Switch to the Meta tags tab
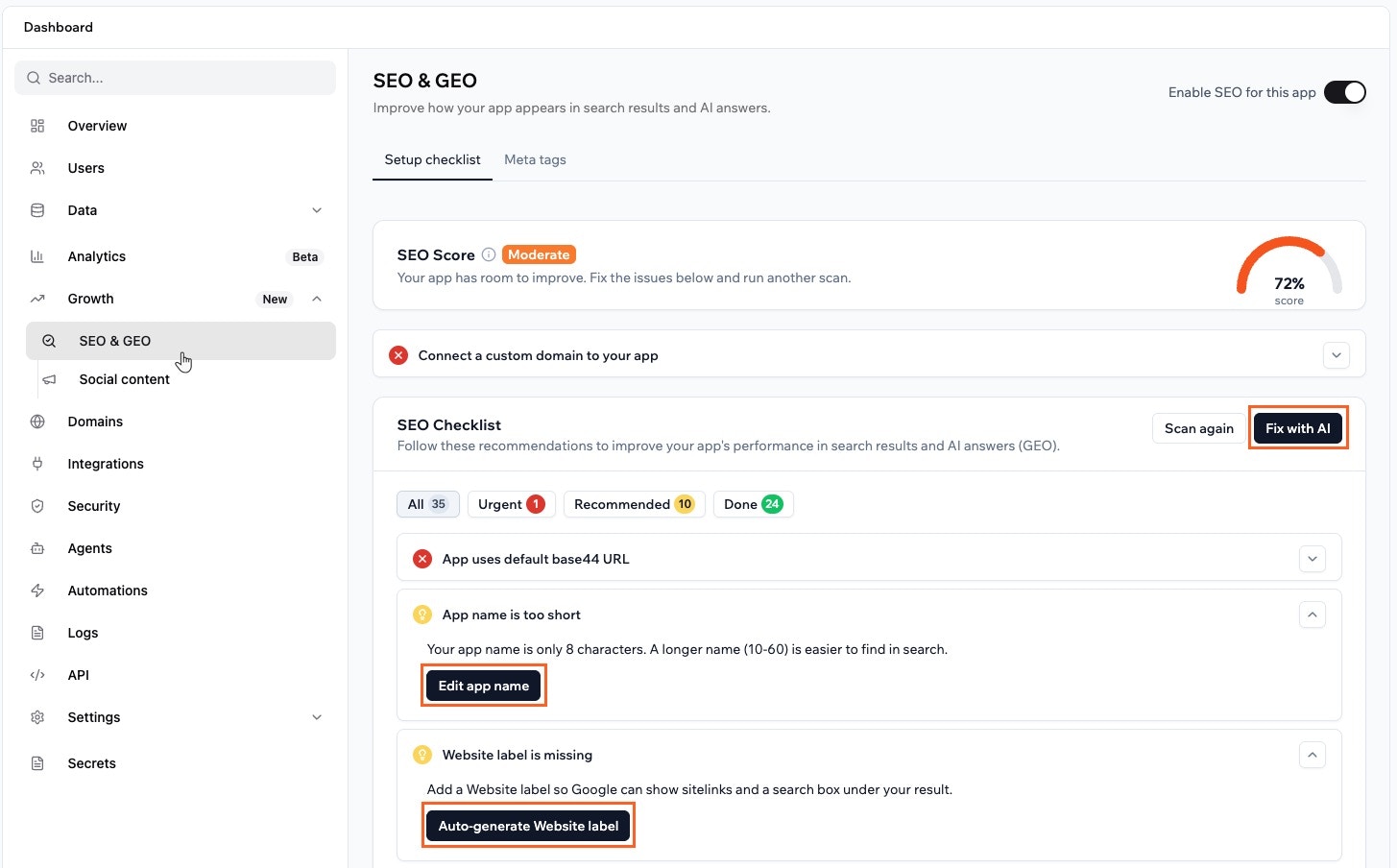 [535, 159]
